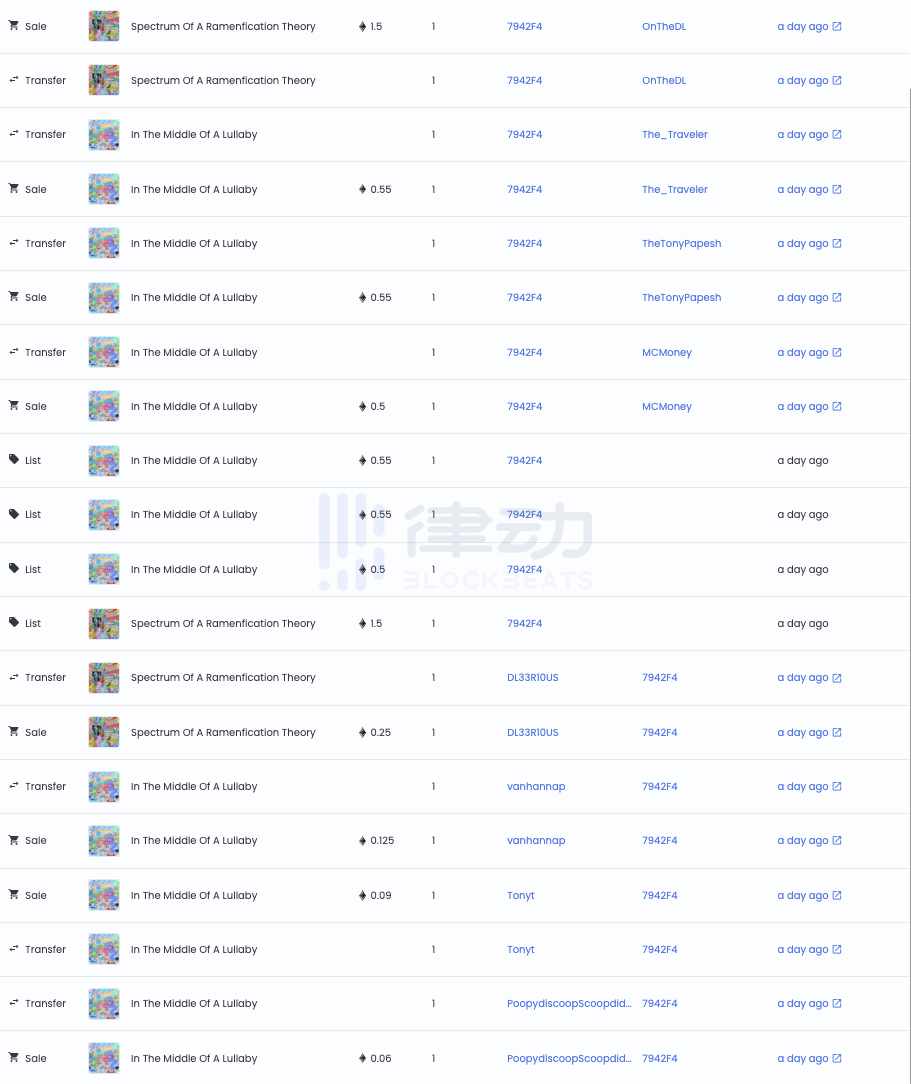Click the price value 0.06
The image size is (911, 1084).
pyautogui.click(x=381, y=1058)
